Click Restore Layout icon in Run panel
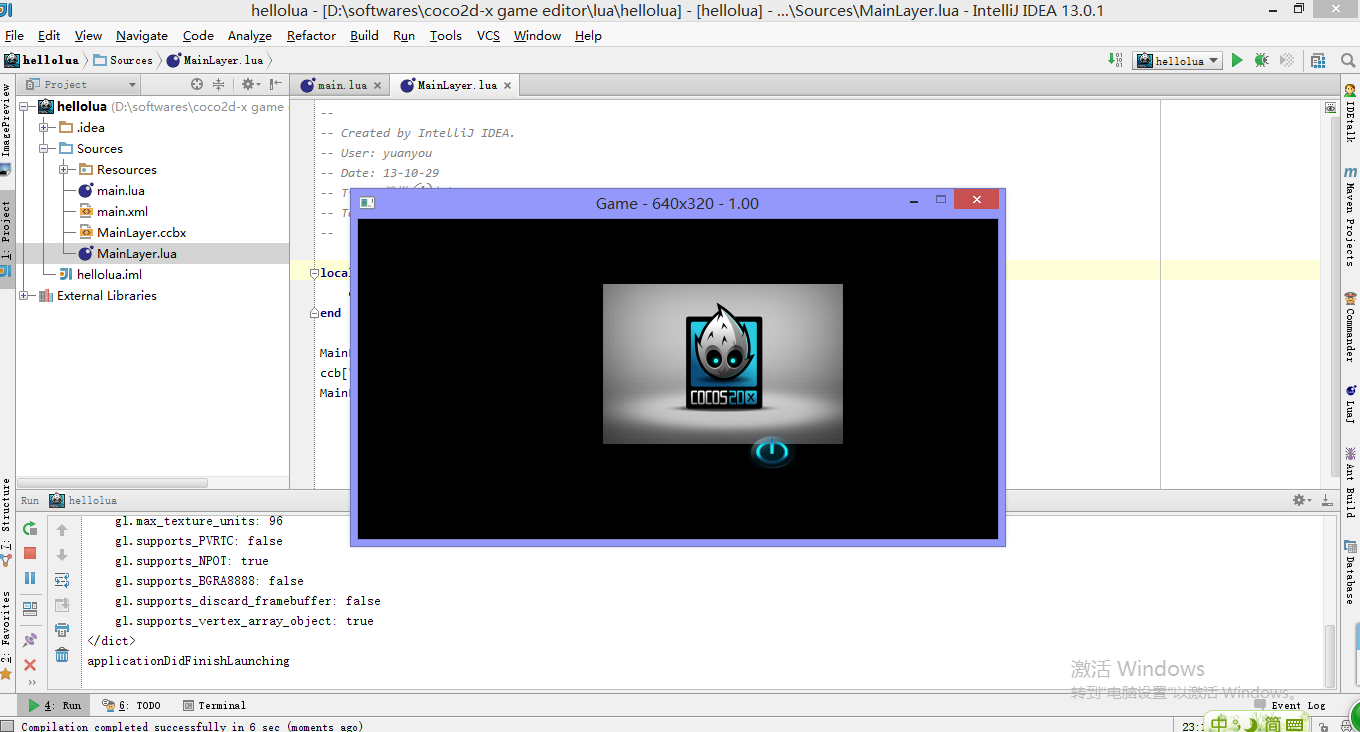The width and height of the screenshot is (1360, 732). coord(30,607)
